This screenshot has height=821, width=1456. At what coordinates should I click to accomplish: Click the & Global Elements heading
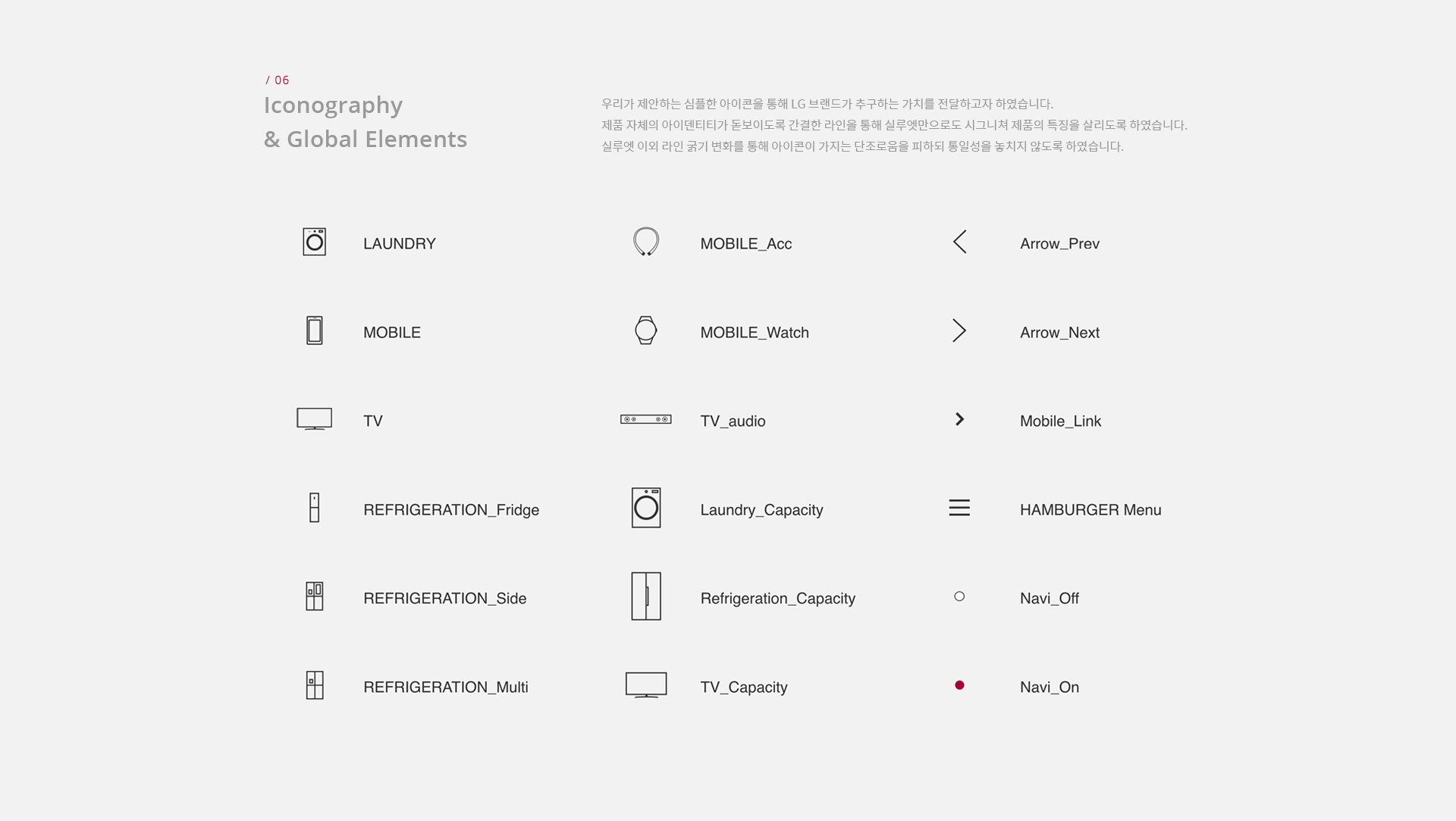coord(366,139)
